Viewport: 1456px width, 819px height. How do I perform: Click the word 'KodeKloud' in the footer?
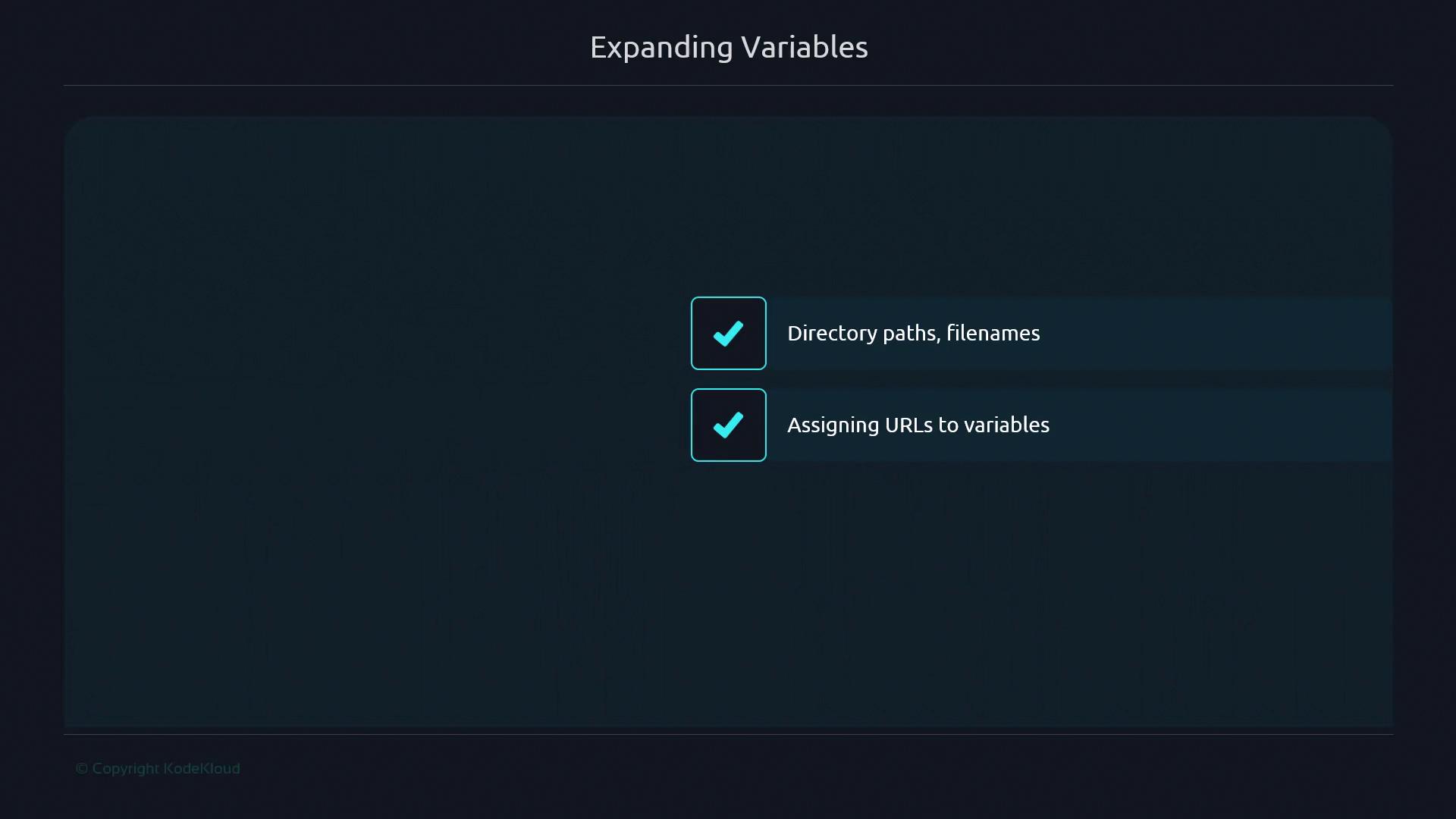202,768
